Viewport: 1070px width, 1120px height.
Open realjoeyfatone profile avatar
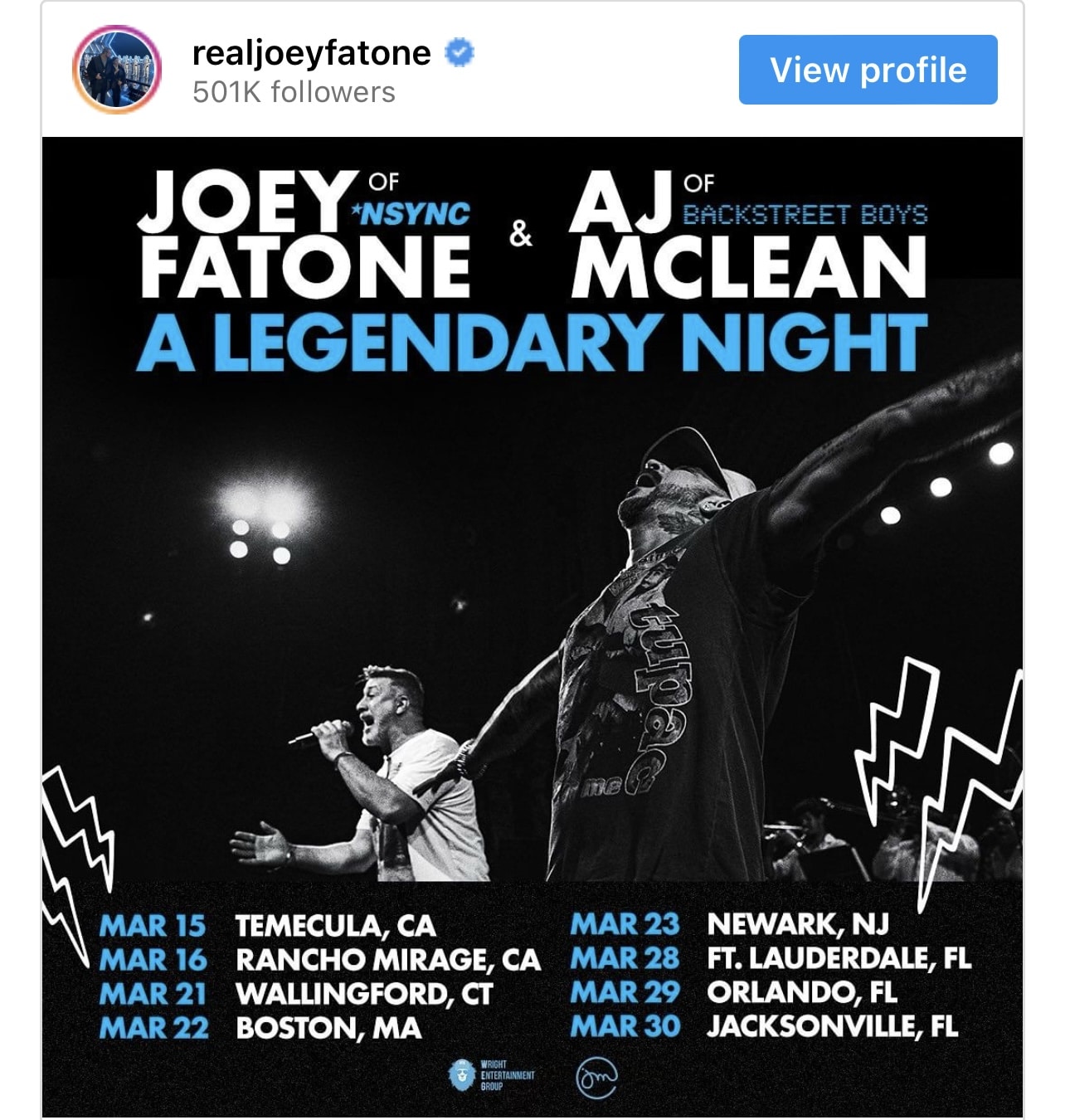(117, 70)
